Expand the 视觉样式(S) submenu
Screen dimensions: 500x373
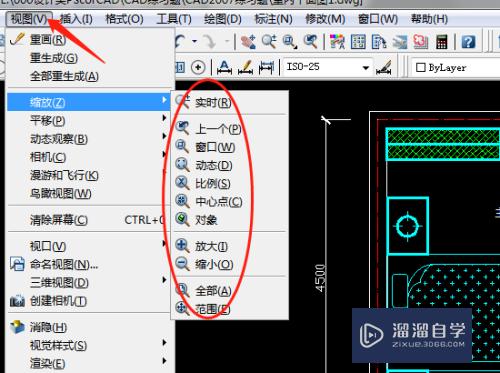click(x=89, y=346)
